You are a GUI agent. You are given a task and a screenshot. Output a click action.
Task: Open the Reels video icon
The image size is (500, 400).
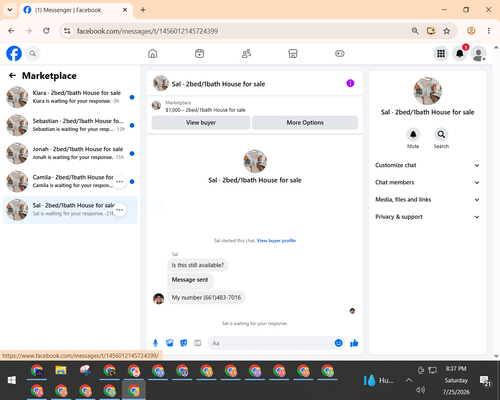pyautogui.click(x=199, y=53)
